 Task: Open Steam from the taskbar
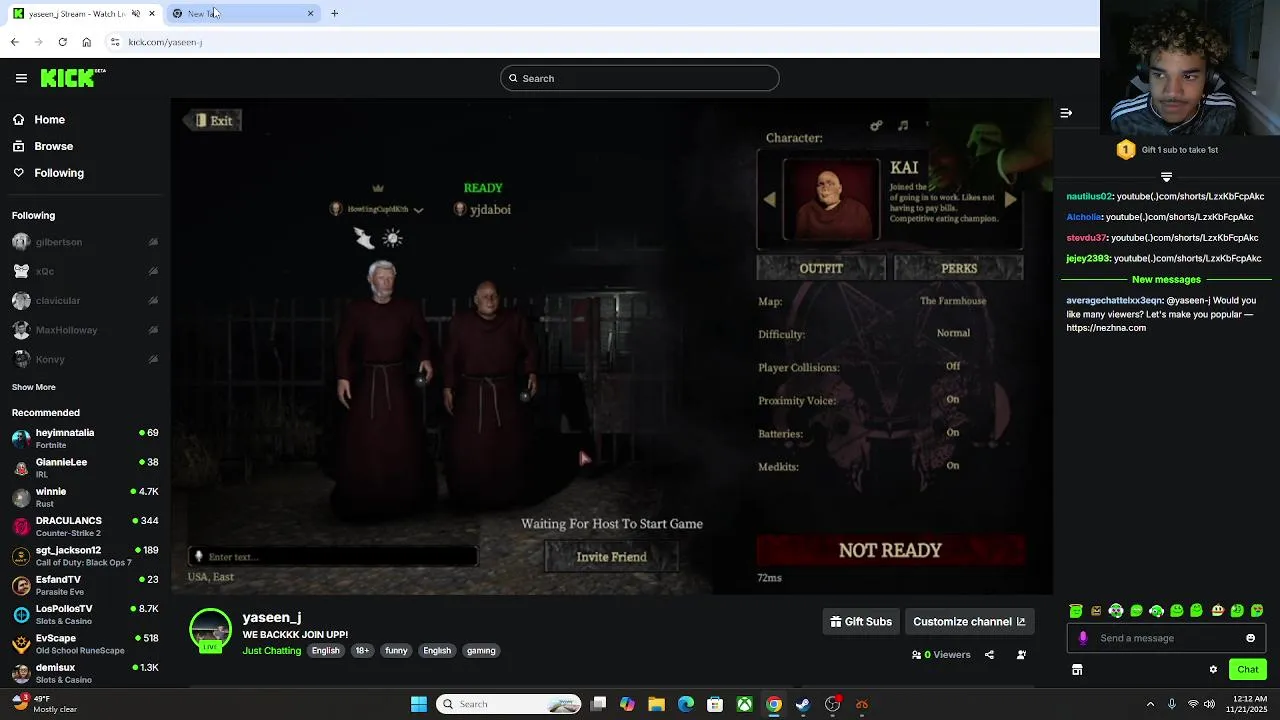coord(803,704)
